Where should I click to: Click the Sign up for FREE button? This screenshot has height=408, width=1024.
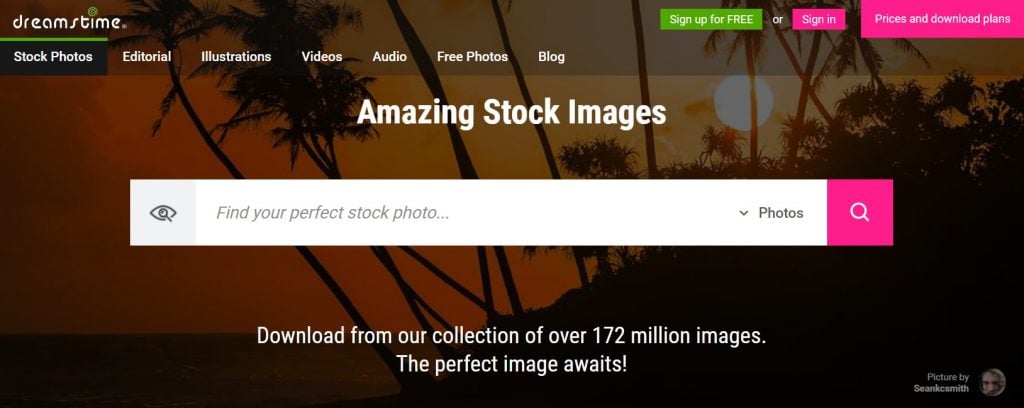coord(711,20)
